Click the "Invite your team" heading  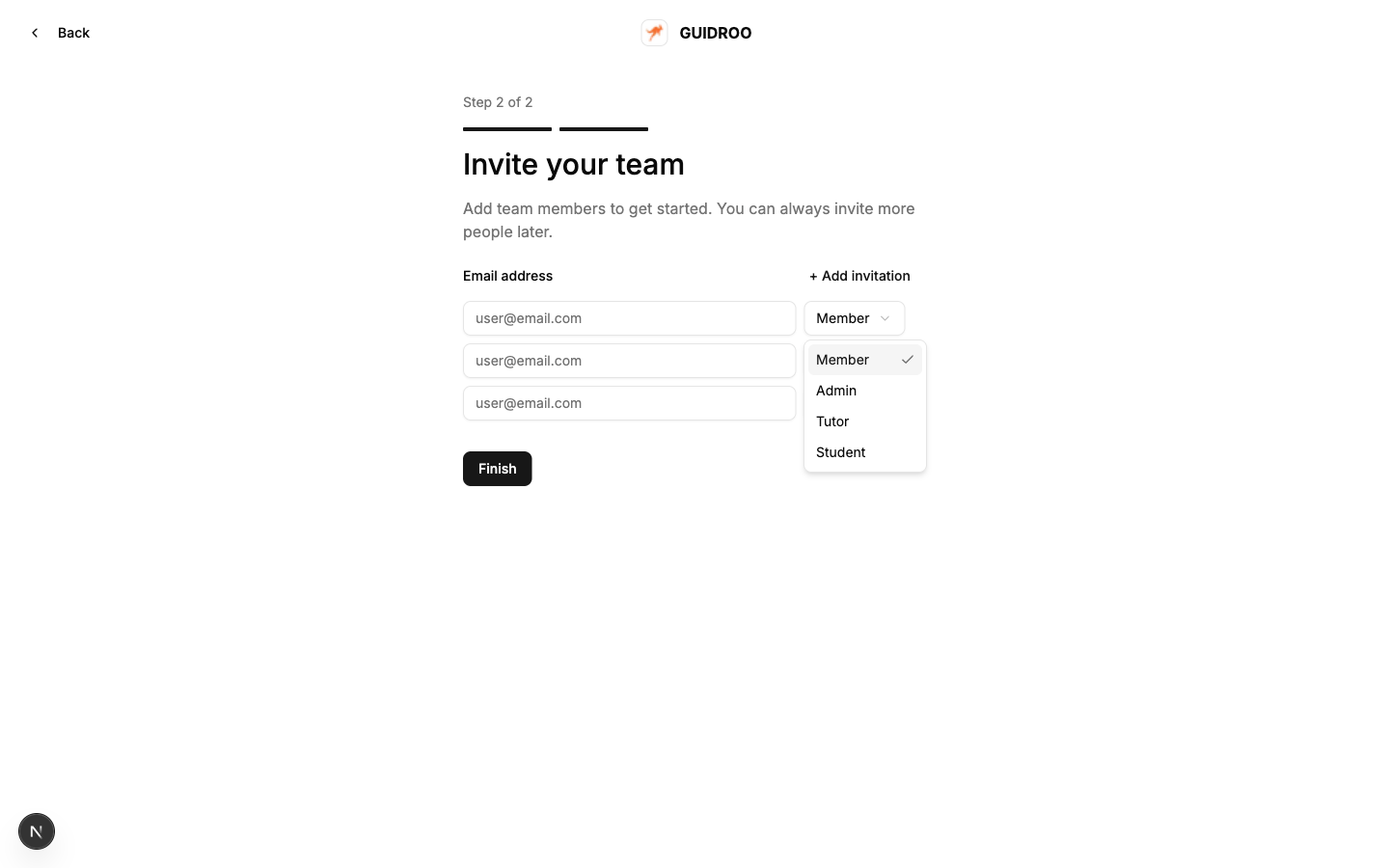[574, 164]
